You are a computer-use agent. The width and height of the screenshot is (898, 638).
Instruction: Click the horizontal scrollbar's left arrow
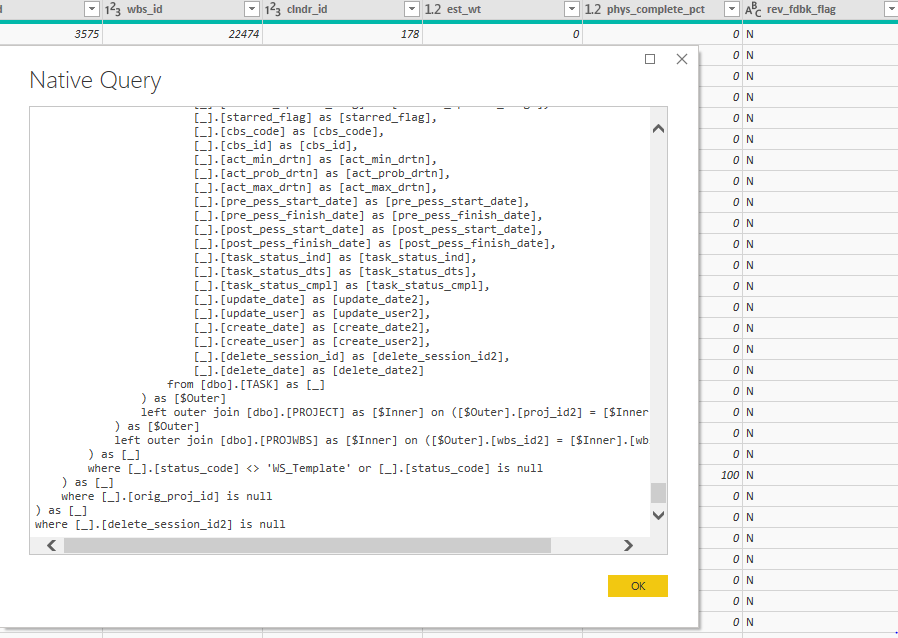(x=50, y=546)
